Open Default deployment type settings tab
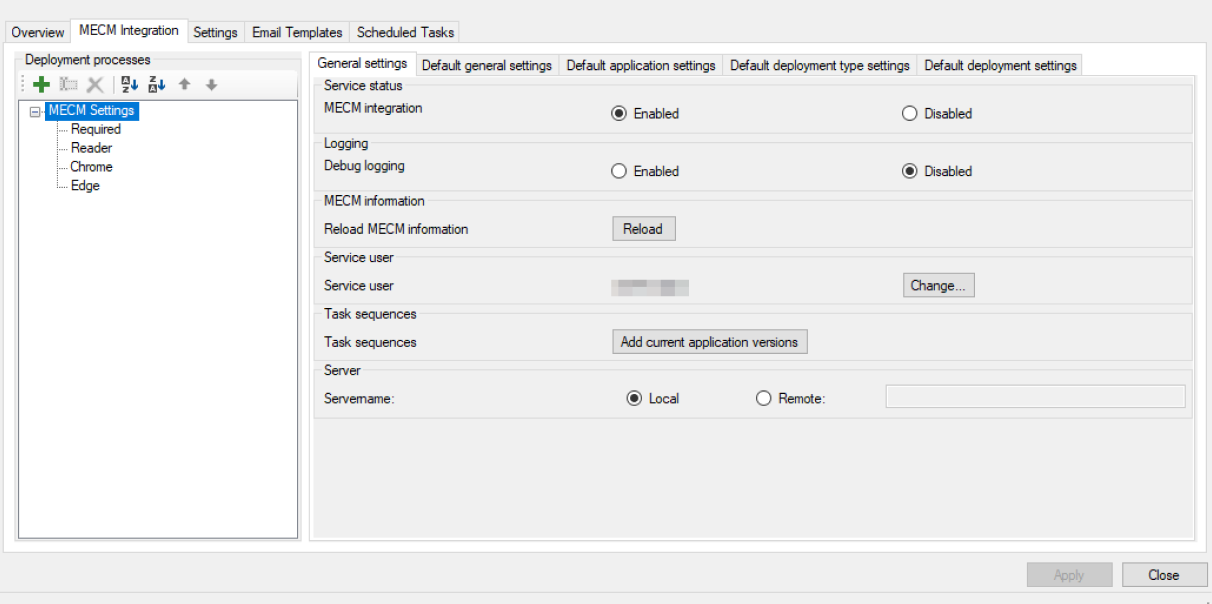This screenshot has height=604, width=1212. pos(820,65)
